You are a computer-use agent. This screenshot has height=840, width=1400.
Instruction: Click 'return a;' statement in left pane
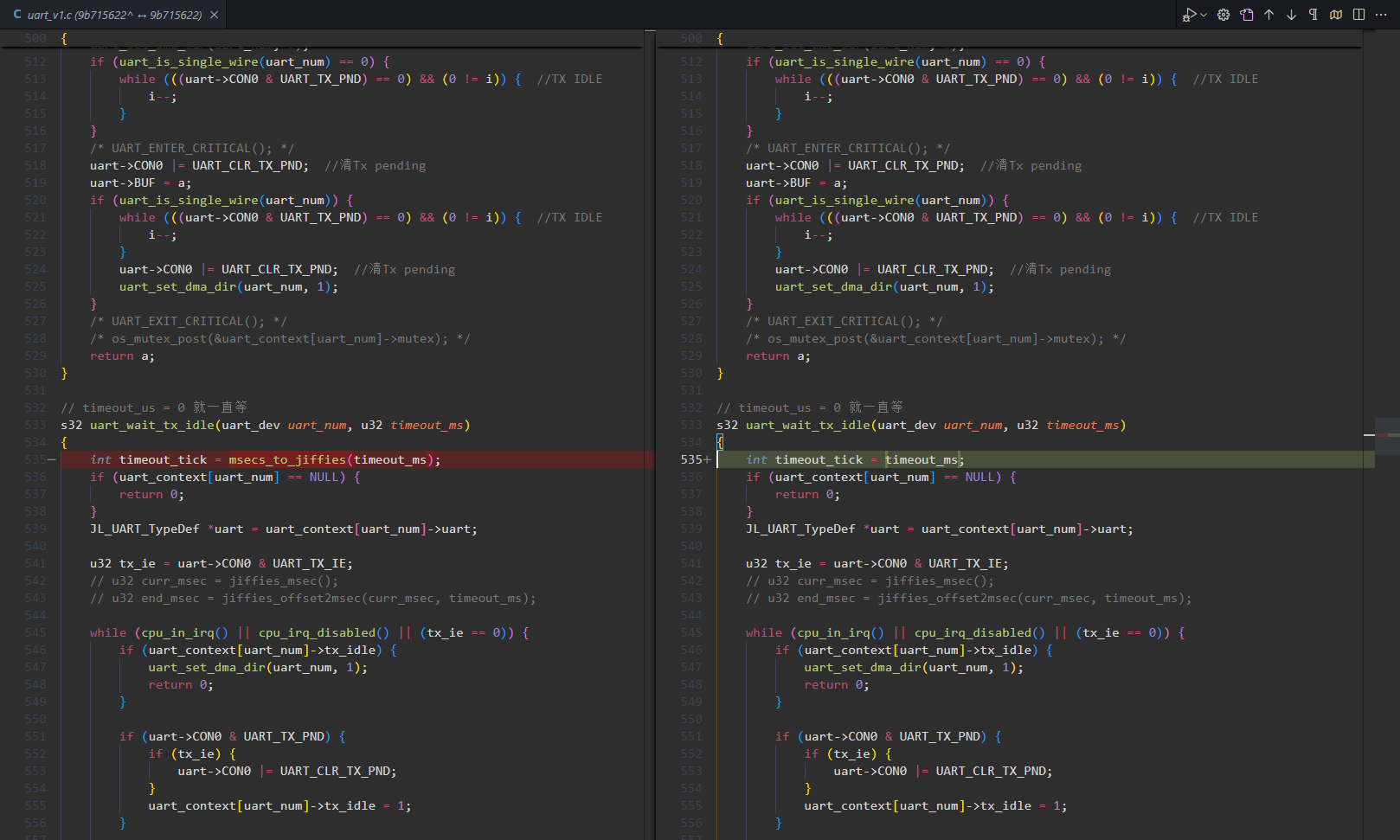click(x=122, y=356)
